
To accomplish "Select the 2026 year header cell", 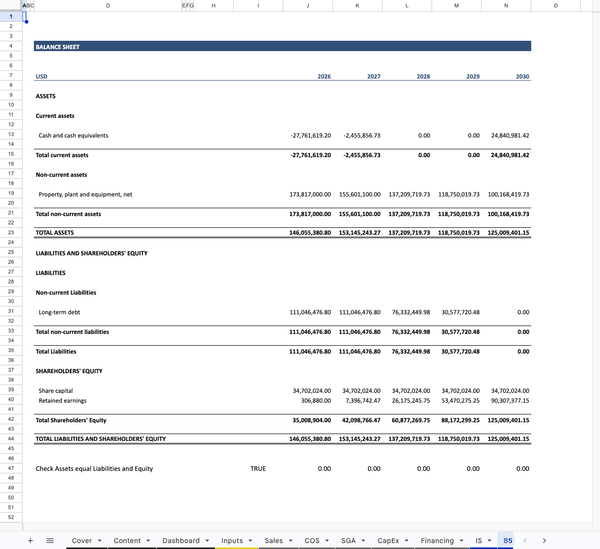I will 307,76.
